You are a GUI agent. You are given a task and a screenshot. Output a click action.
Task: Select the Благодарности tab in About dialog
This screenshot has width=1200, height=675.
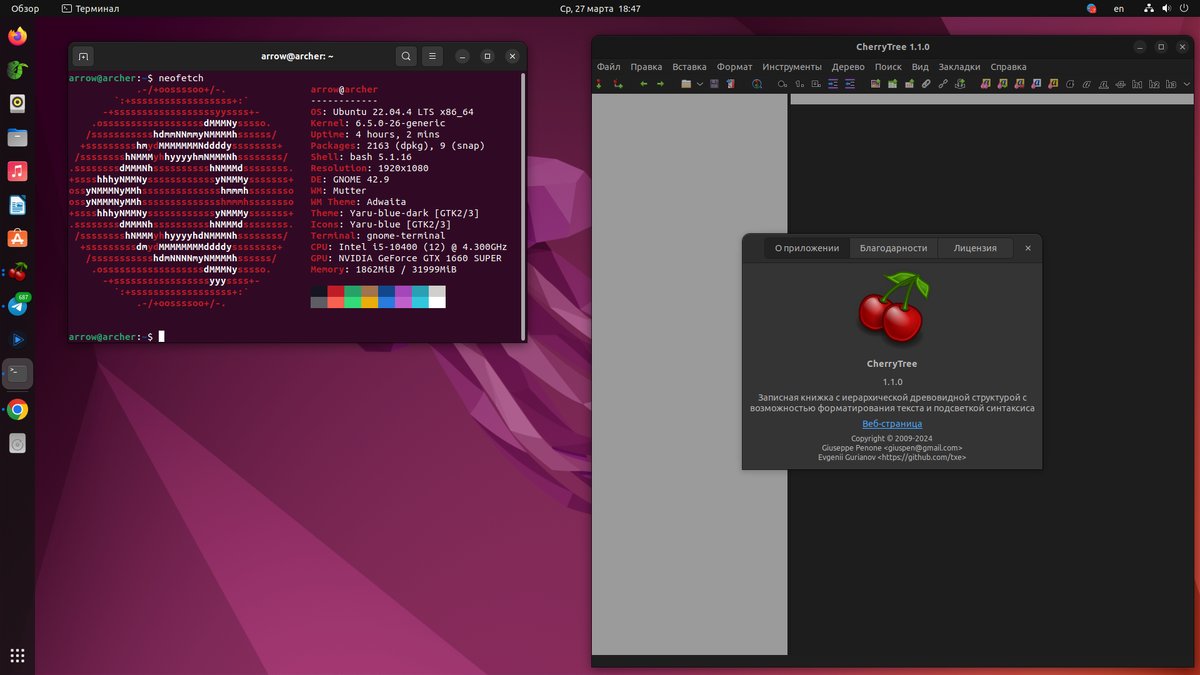tap(893, 248)
